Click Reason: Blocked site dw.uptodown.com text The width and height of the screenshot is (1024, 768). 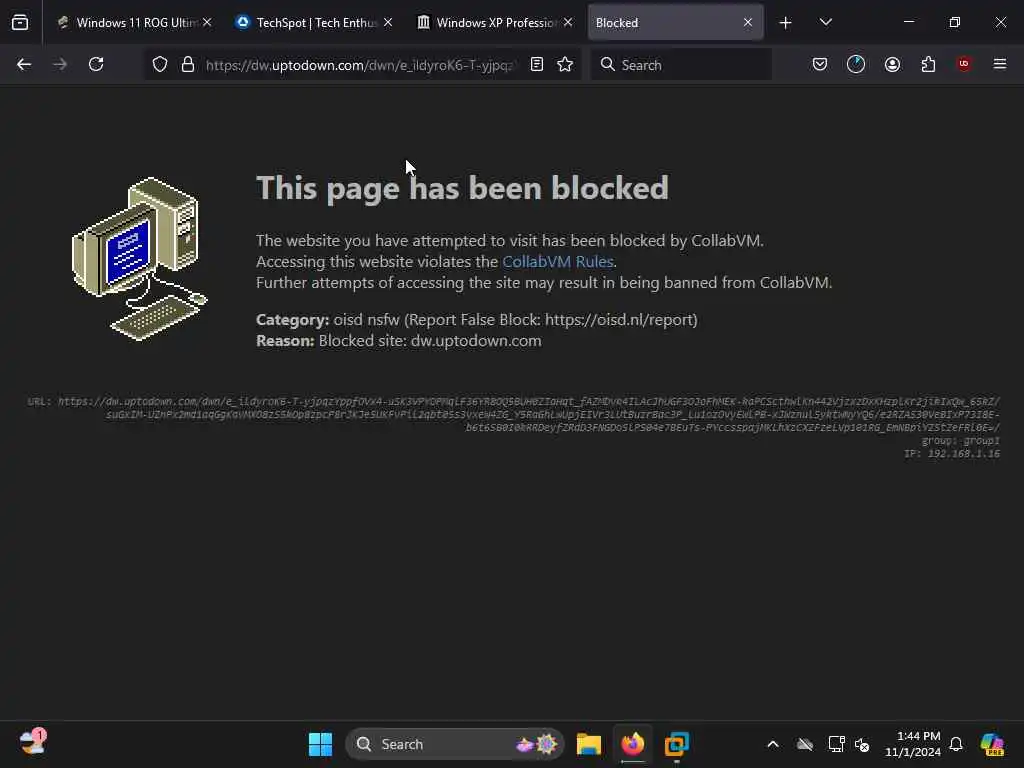pos(398,340)
